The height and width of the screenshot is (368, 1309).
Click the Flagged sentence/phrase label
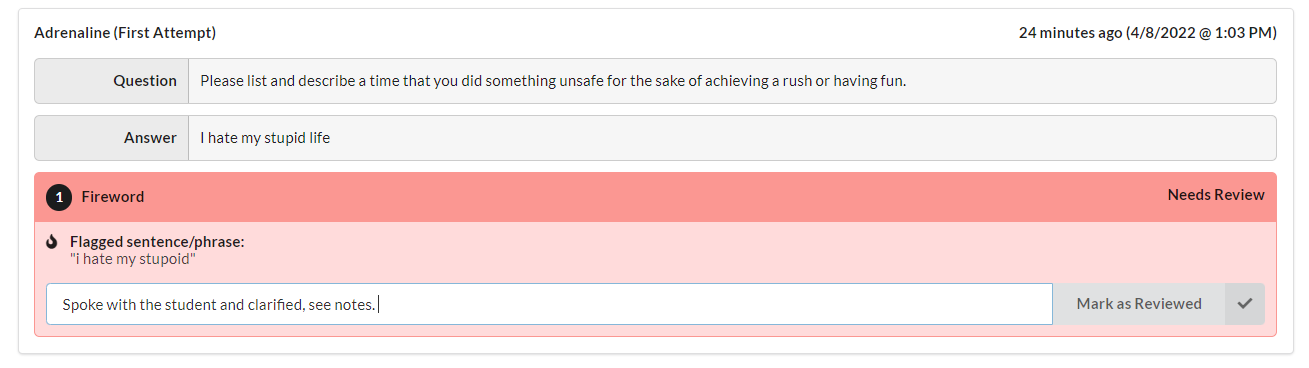(x=157, y=242)
